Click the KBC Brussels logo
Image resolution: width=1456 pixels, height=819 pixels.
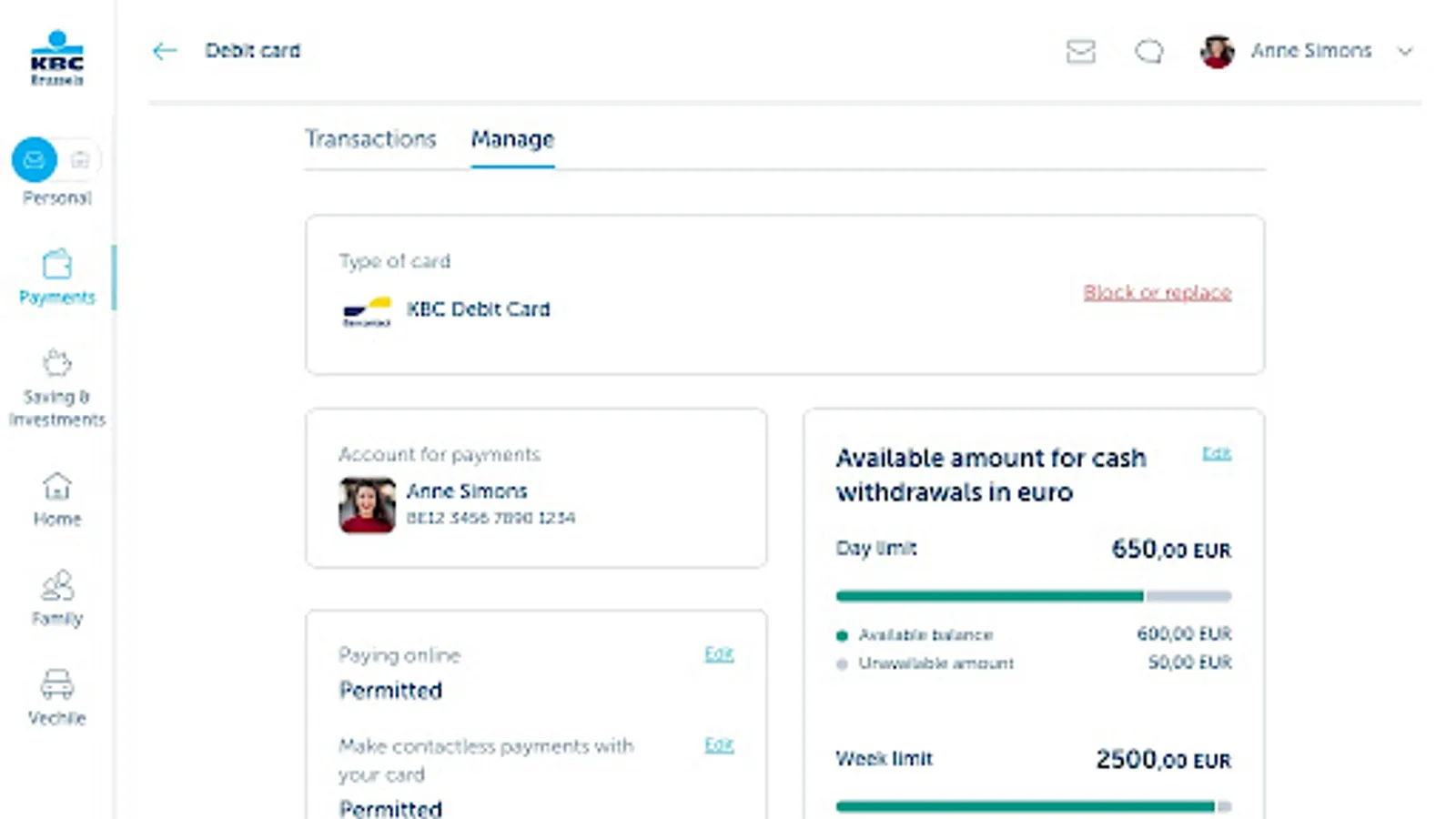pos(56,58)
